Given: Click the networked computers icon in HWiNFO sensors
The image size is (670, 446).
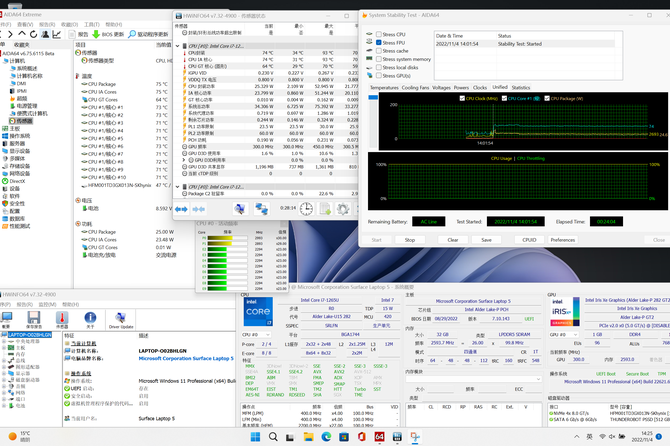Looking at the screenshot, I should pyautogui.click(x=262, y=209).
